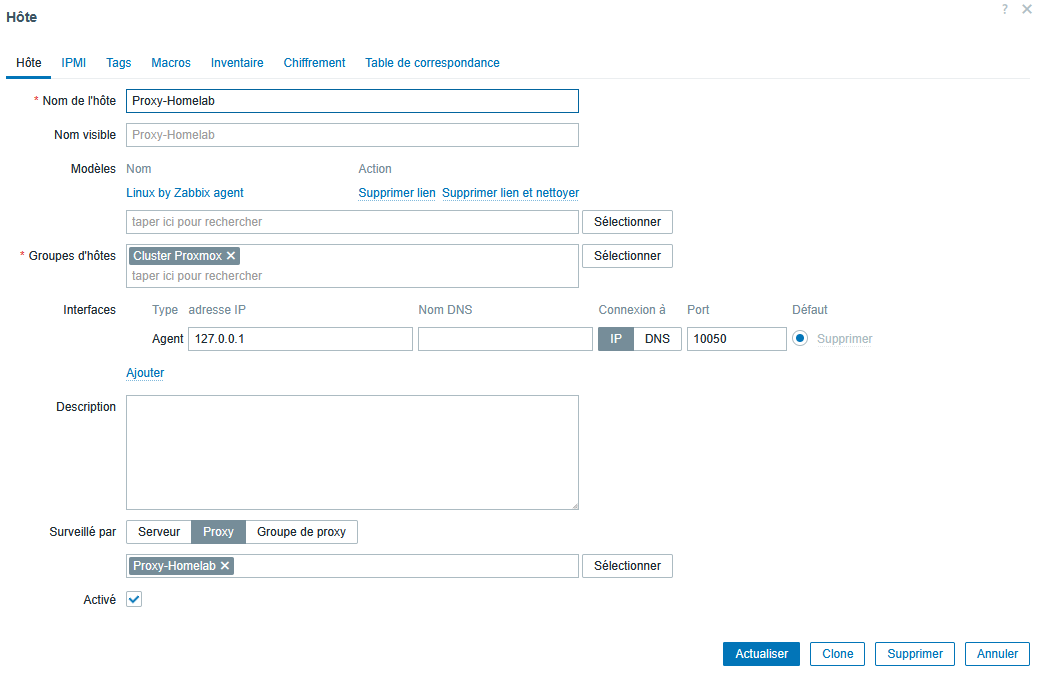The image size is (1037, 676).
Task: Click the Actualiser button
Action: click(x=761, y=653)
